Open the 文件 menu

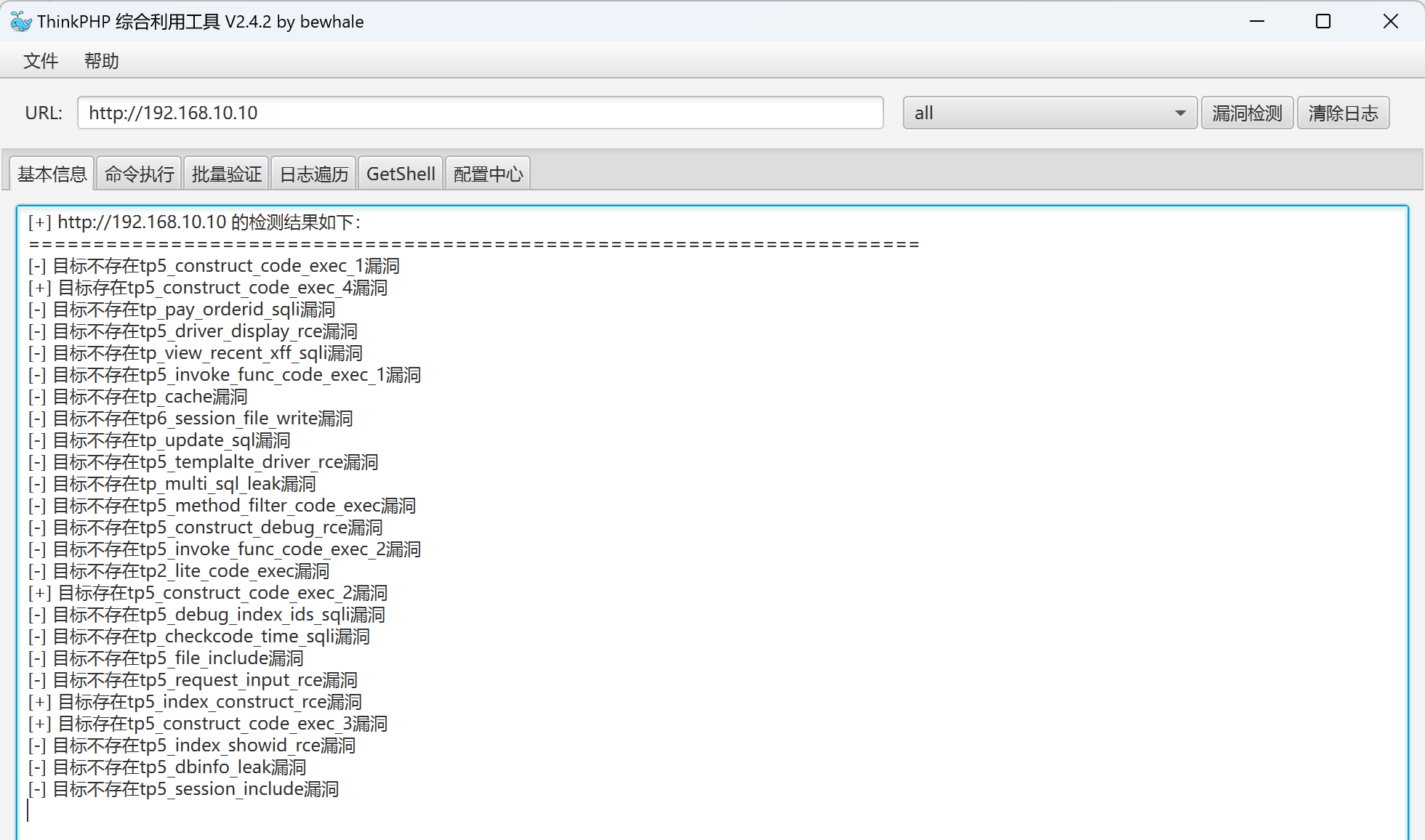click(x=40, y=61)
